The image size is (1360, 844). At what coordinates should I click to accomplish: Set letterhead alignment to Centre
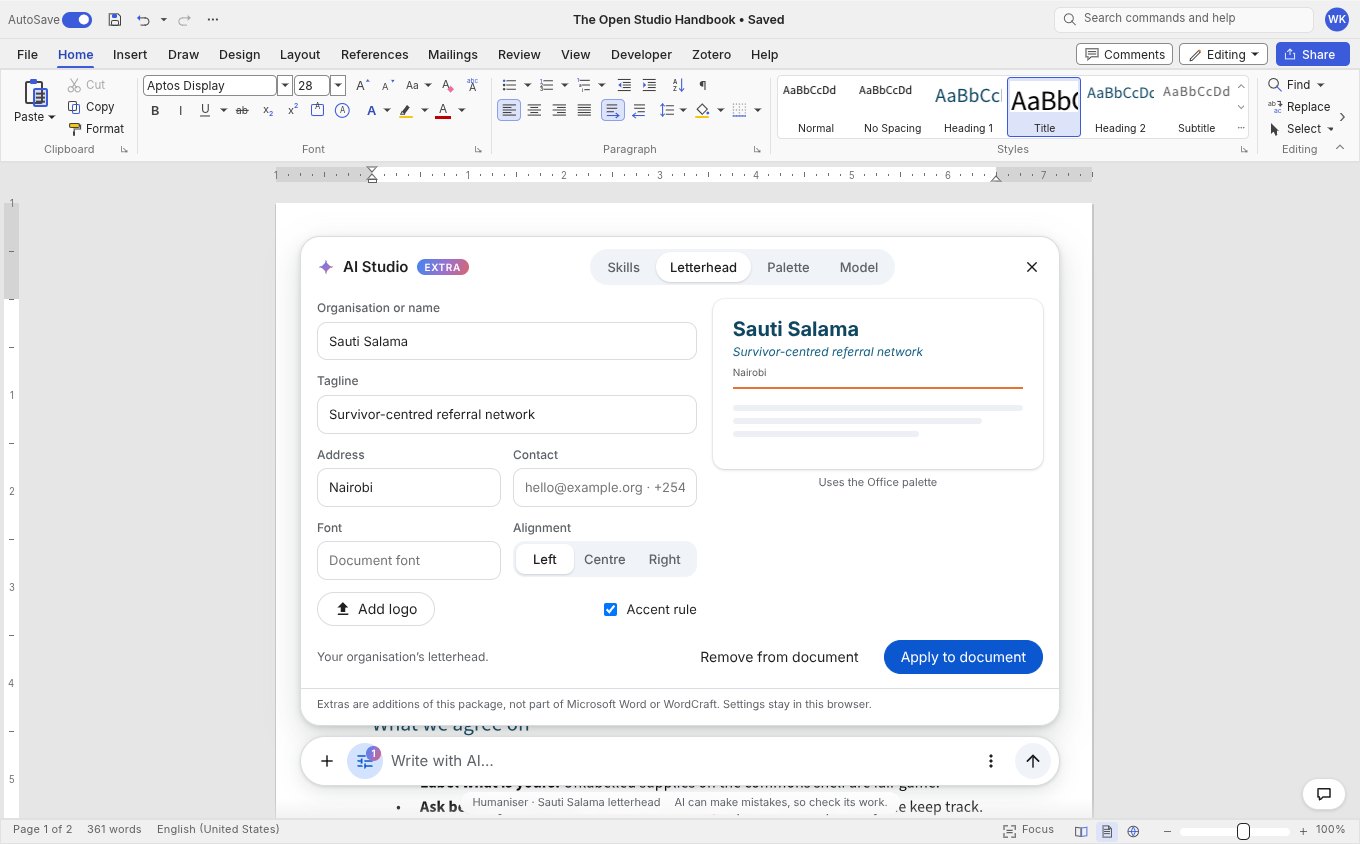tap(605, 560)
